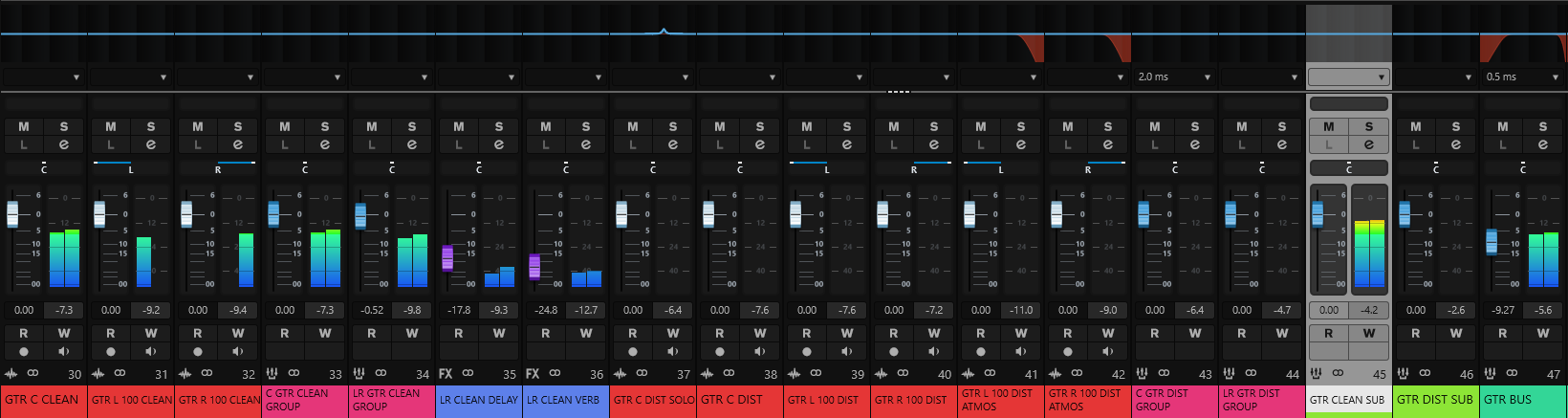Record-enable the GTR C CLEAN track
This screenshot has width=1568, height=418.
click(24, 351)
